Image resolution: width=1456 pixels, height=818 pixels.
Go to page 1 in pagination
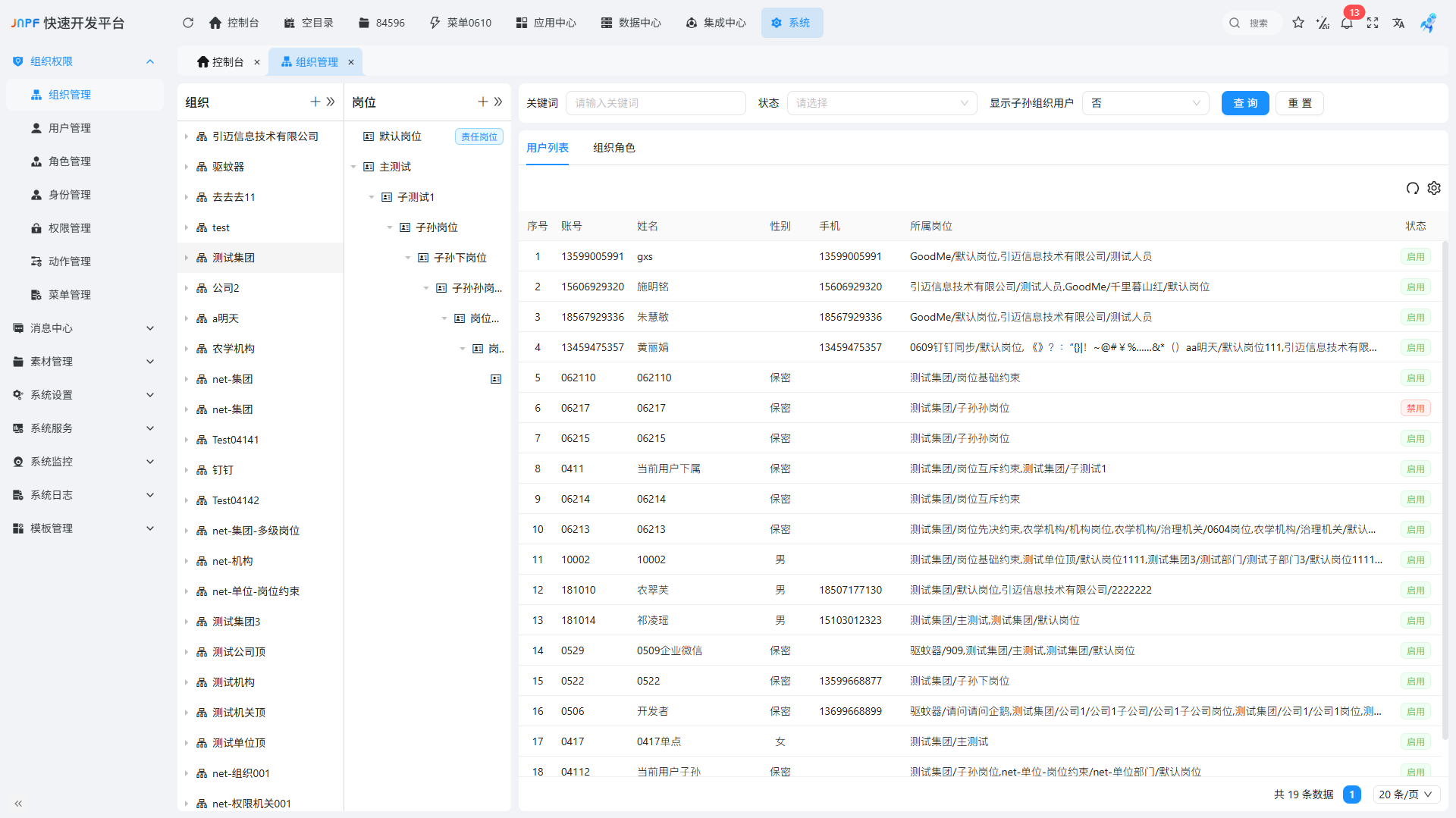1351,794
